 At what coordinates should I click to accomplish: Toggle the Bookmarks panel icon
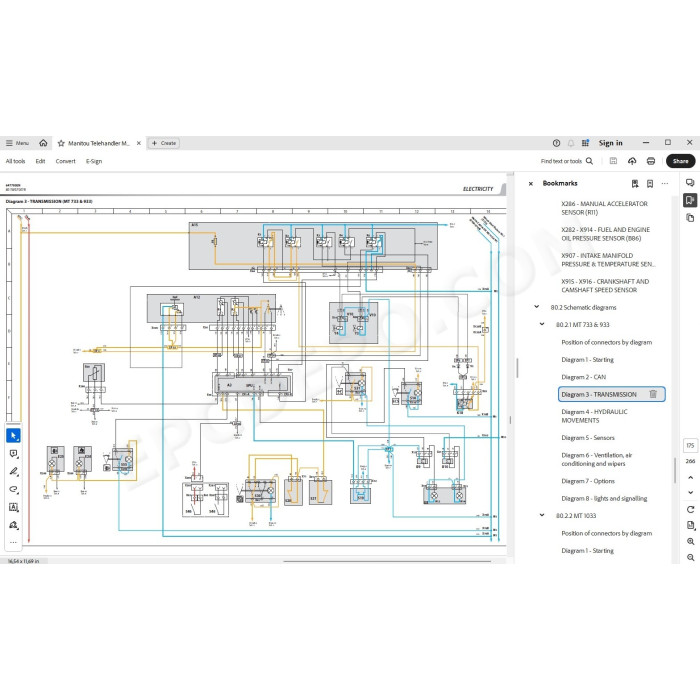[x=690, y=200]
